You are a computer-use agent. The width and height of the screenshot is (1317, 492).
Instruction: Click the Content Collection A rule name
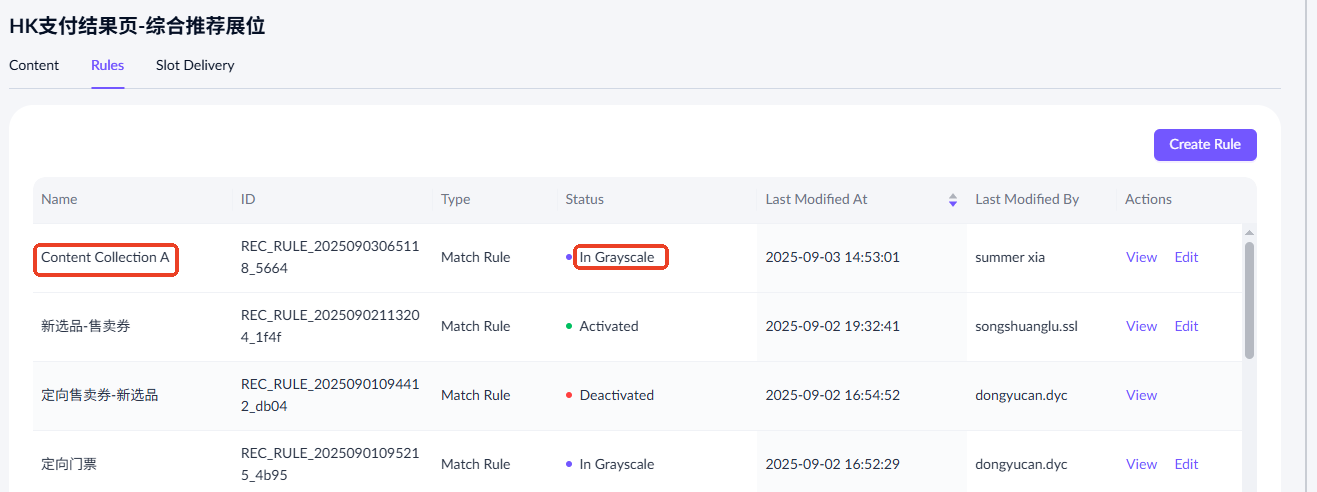105,258
